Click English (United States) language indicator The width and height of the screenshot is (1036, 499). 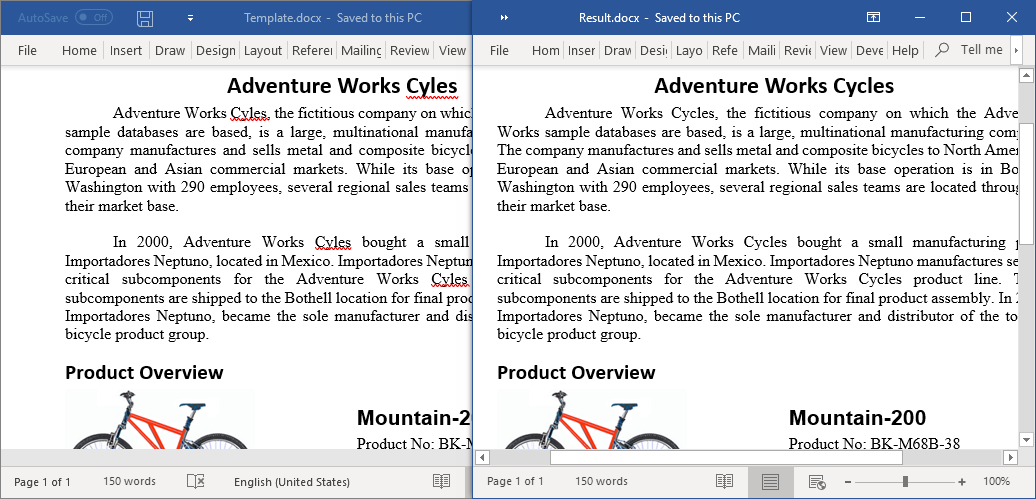tap(292, 482)
